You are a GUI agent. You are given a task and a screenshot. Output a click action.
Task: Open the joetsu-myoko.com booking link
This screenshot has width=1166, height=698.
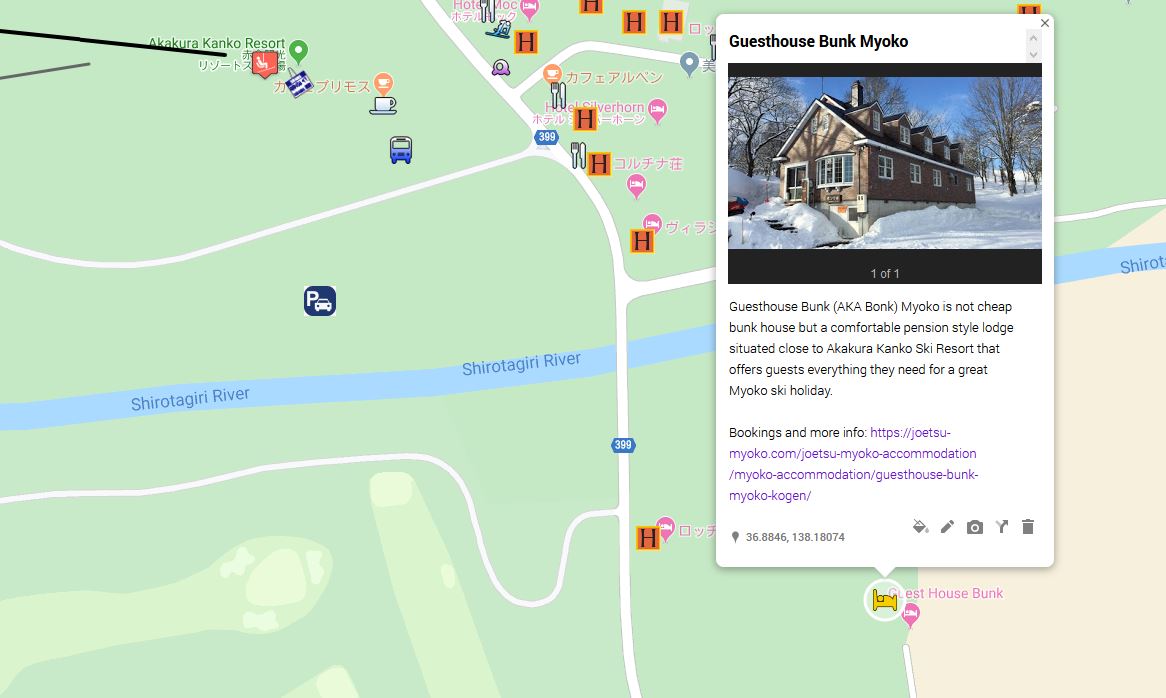tap(853, 464)
